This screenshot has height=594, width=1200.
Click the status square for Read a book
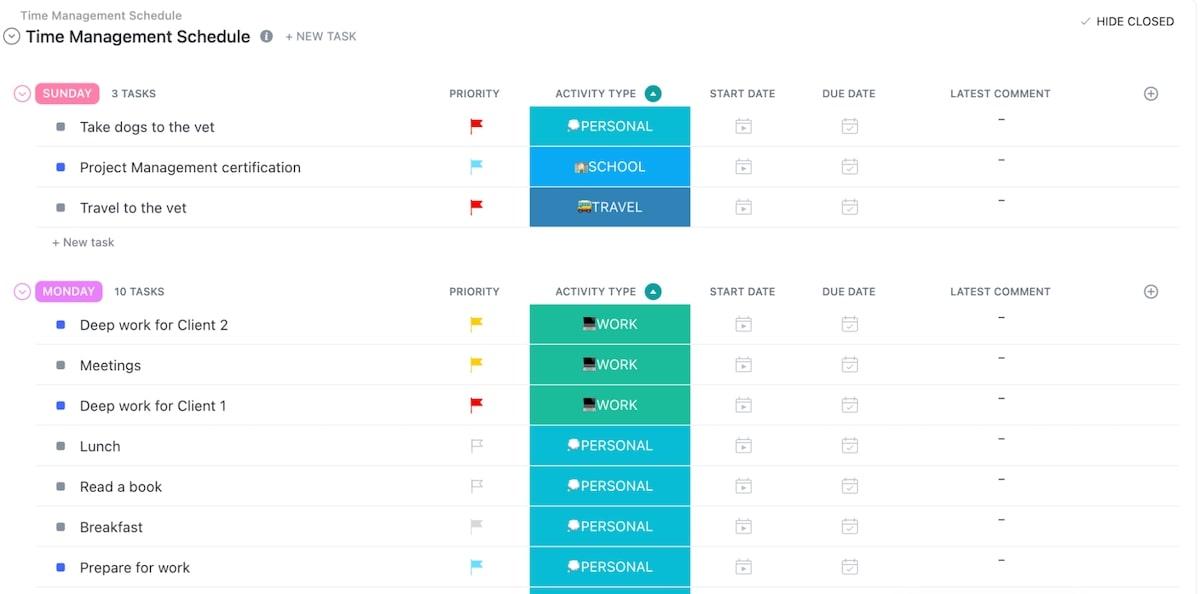tap(61, 487)
